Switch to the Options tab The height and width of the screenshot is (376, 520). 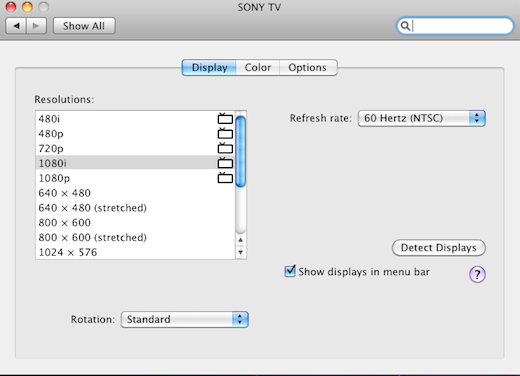(308, 68)
